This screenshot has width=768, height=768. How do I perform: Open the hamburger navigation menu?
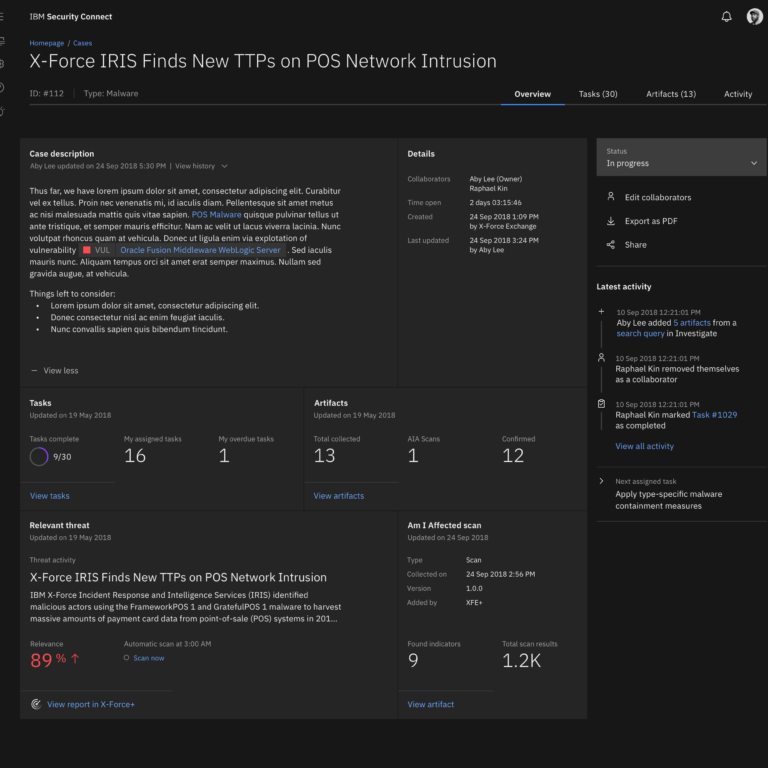pyautogui.click(x=2, y=17)
